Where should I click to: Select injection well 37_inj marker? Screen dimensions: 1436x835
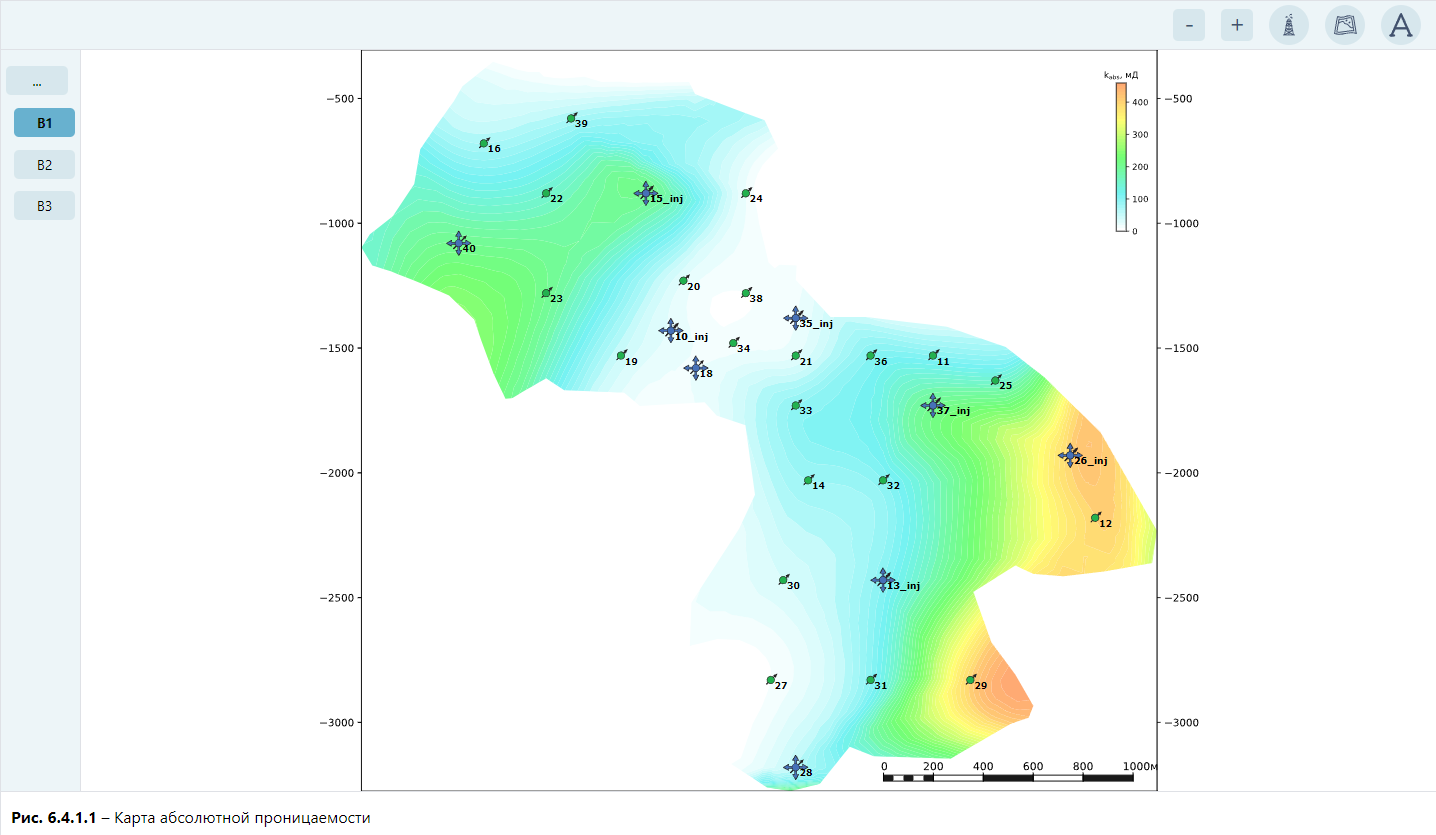pos(933,405)
